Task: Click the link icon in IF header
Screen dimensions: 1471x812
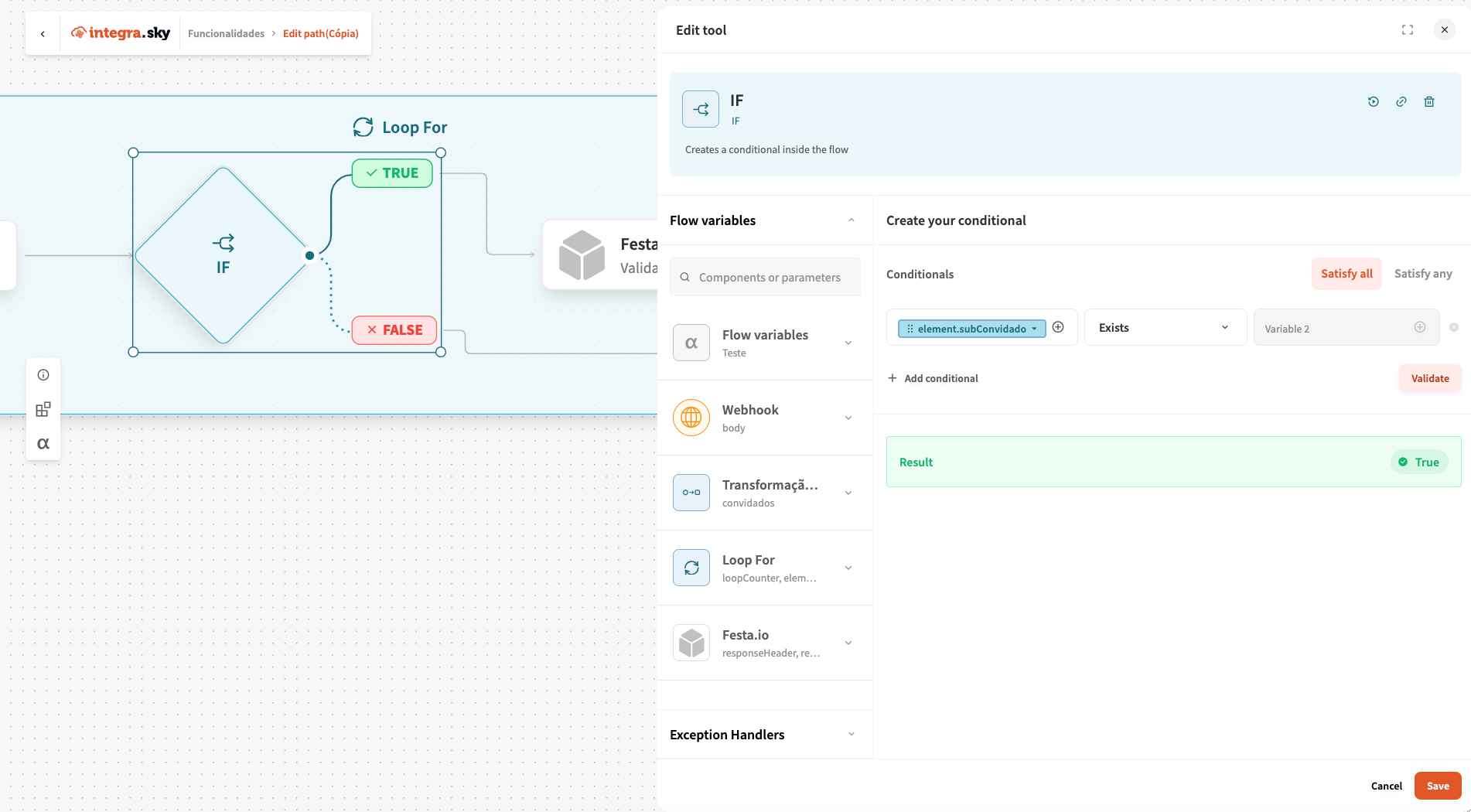Action: tap(1401, 101)
